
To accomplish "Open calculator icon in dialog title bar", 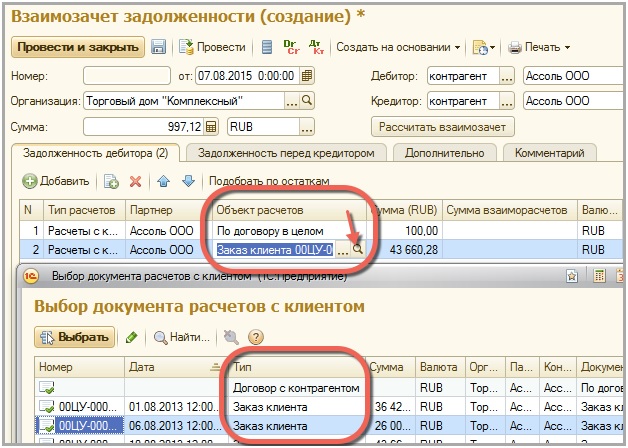I will click(x=600, y=276).
